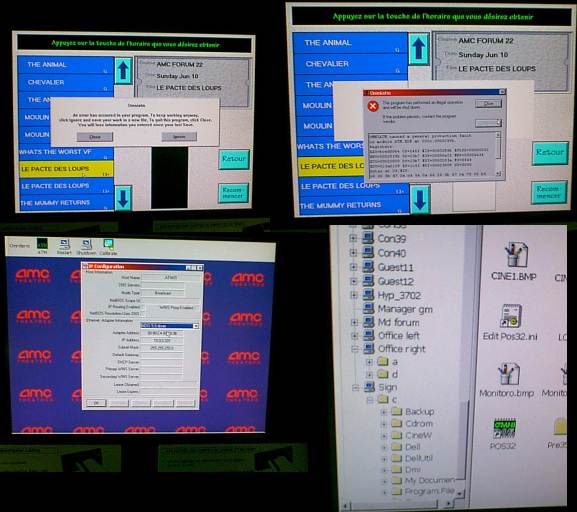This screenshot has height=512, width=577.
Task: Click the scrollbar in fault details box
Action: pos(498,154)
